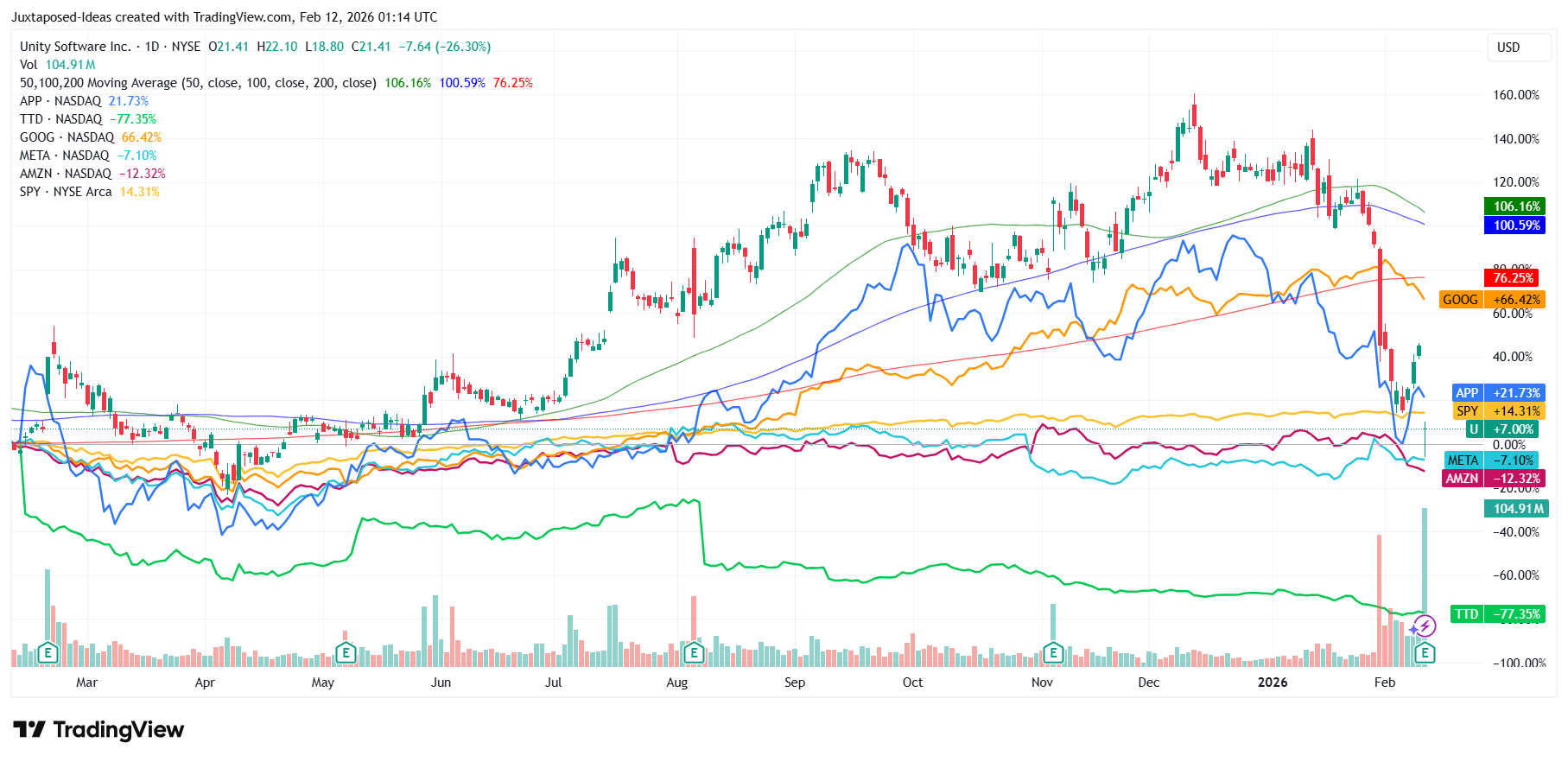Click the Sep label on time axis
This screenshot has width=1568, height=762.
coord(795,683)
